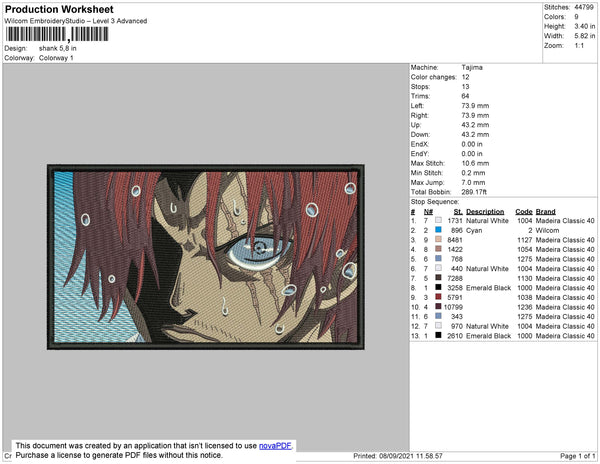
Task: Click the code 1130 in row 7
Action: [525, 278]
